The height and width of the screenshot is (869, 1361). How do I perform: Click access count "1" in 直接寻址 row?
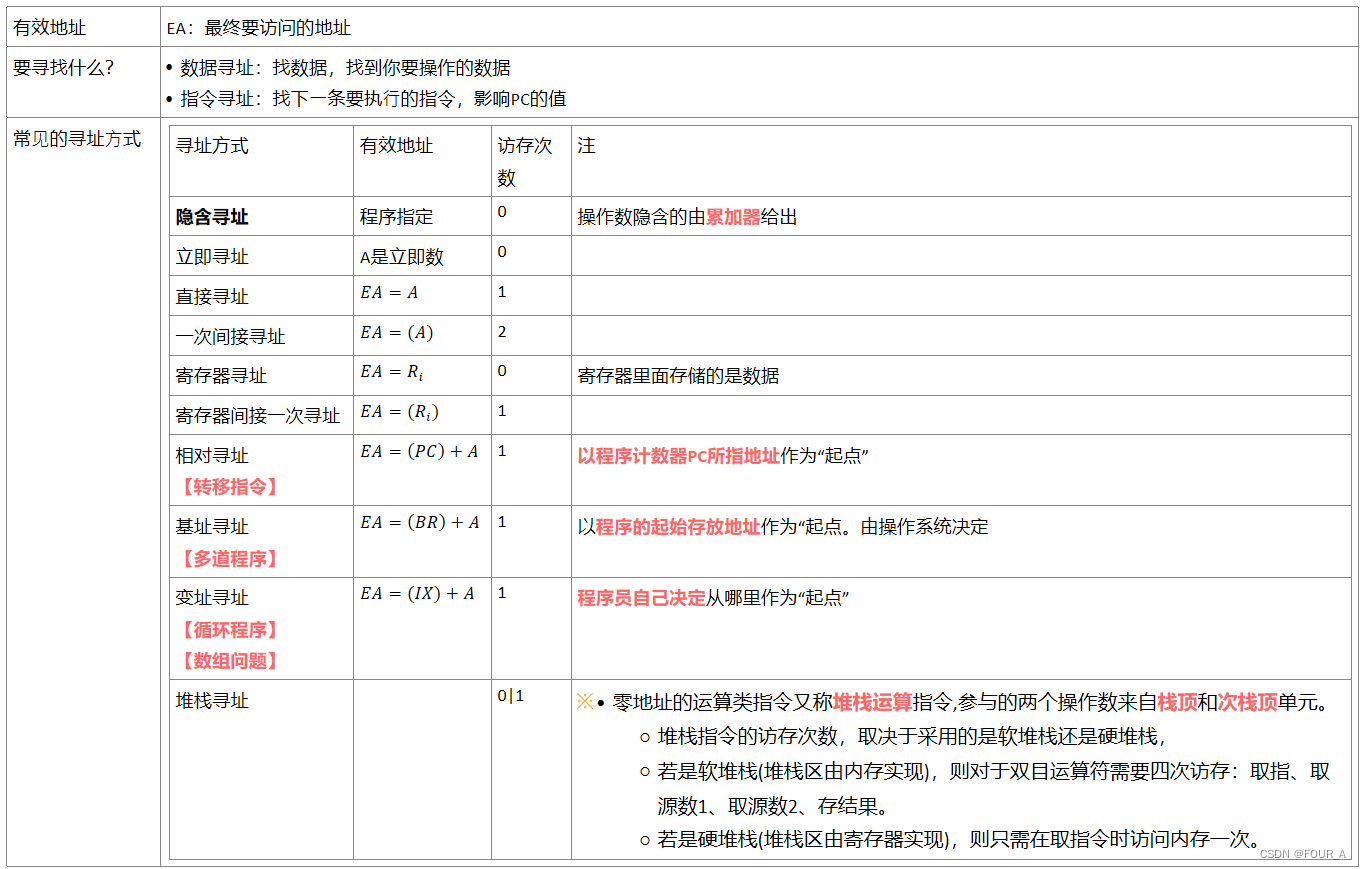(x=502, y=292)
